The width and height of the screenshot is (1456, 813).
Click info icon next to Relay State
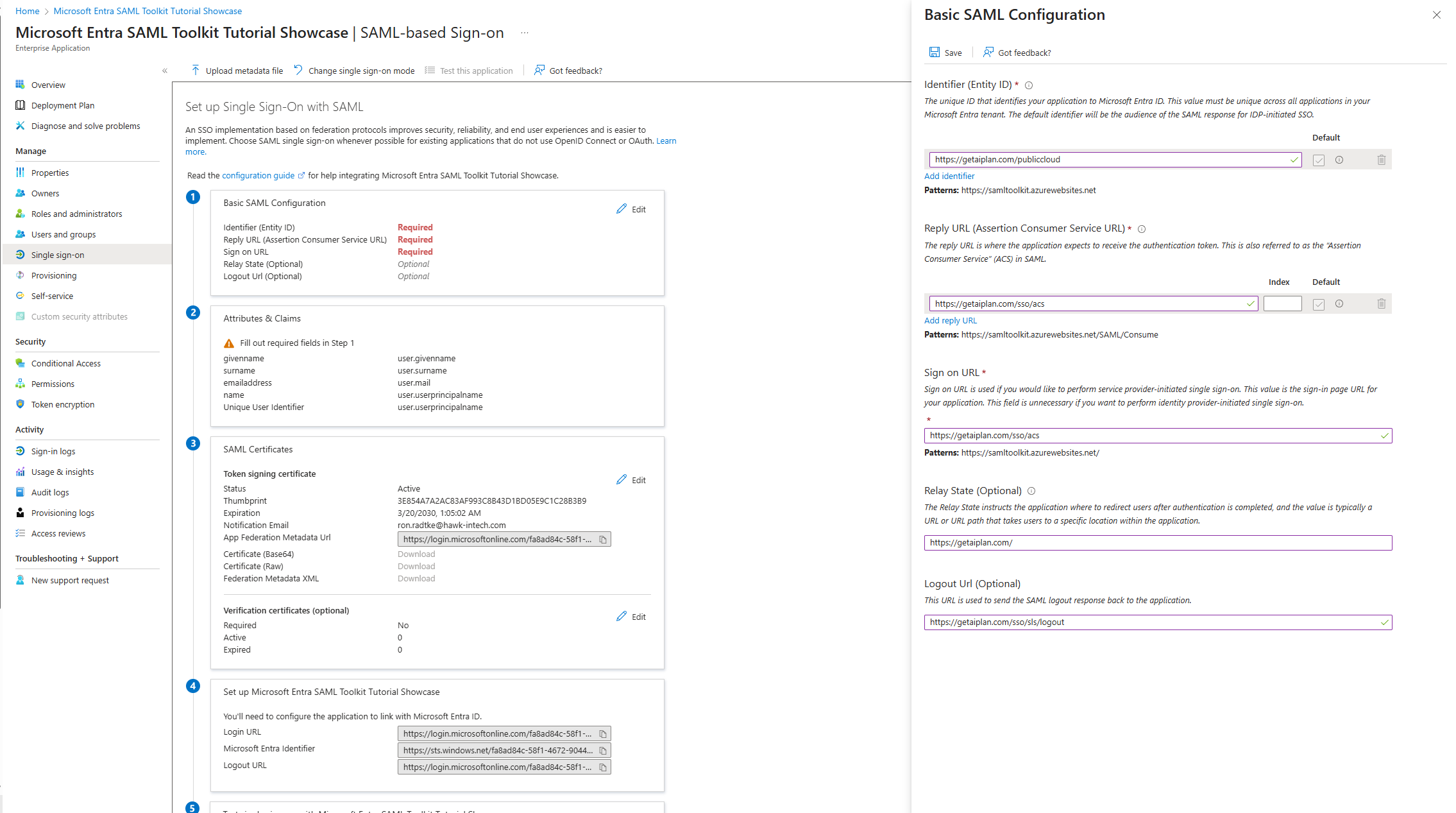coord(1031,491)
